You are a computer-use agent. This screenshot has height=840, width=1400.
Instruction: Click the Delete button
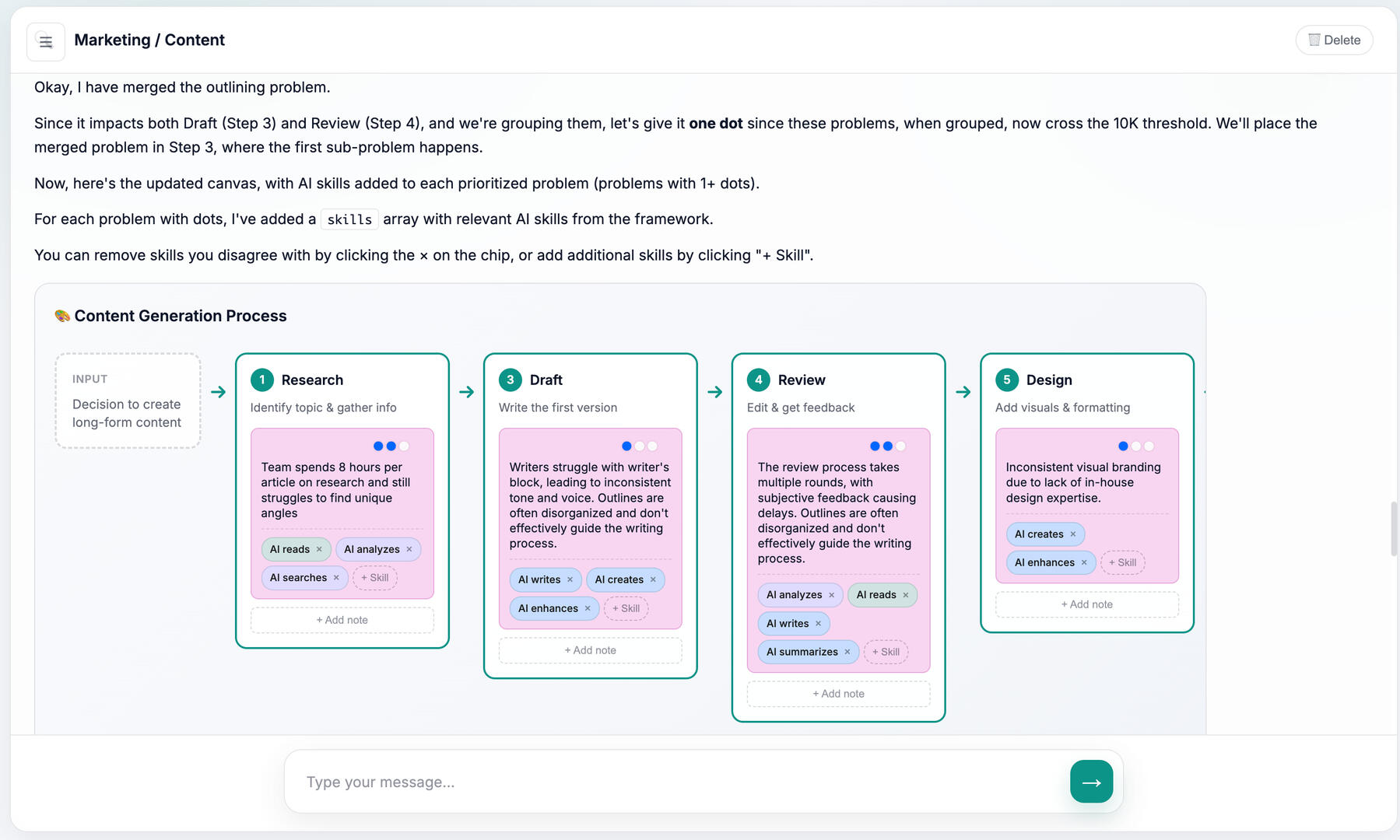point(1334,40)
